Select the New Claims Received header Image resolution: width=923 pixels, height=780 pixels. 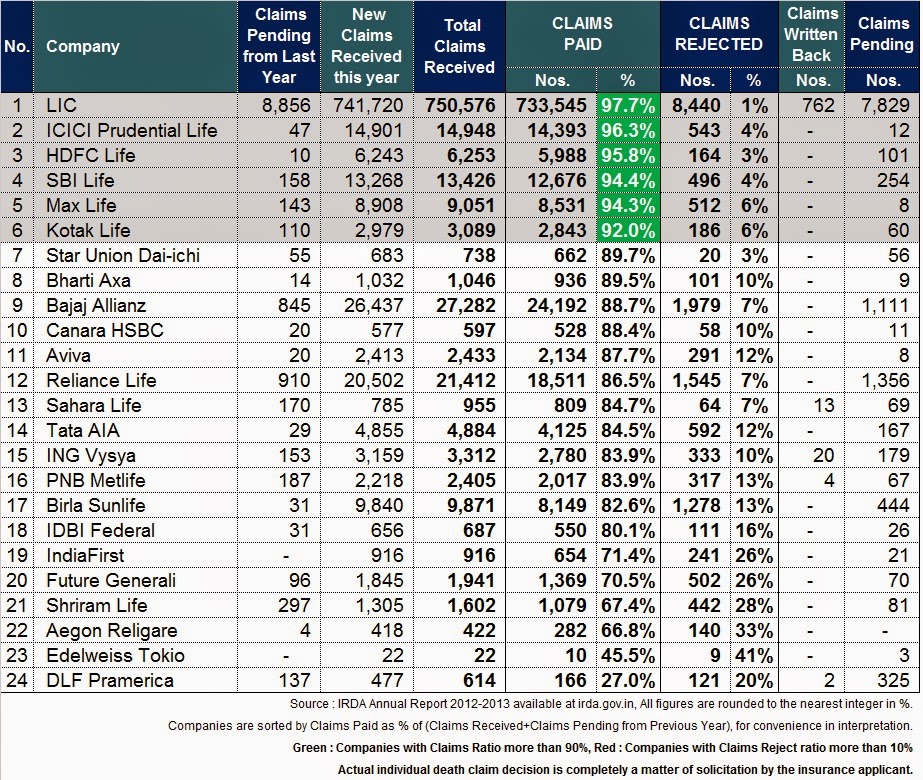(x=366, y=46)
